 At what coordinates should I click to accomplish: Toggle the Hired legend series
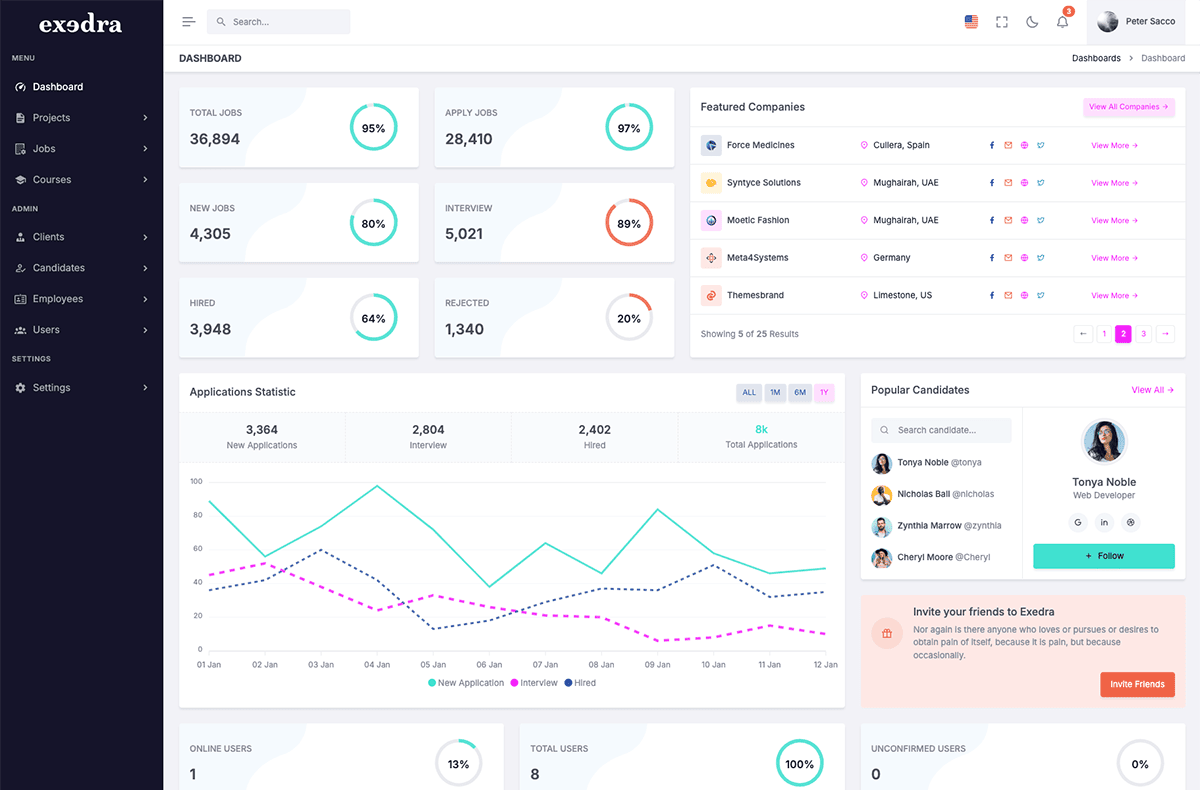tap(580, 683)
